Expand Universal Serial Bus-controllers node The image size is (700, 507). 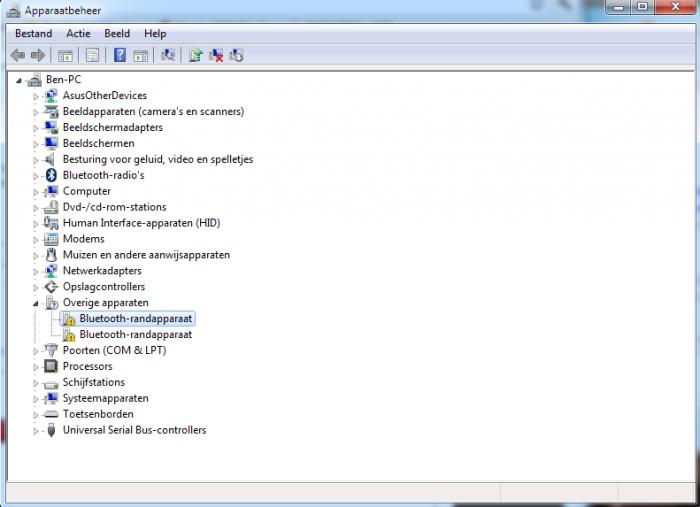click(35, 431)
